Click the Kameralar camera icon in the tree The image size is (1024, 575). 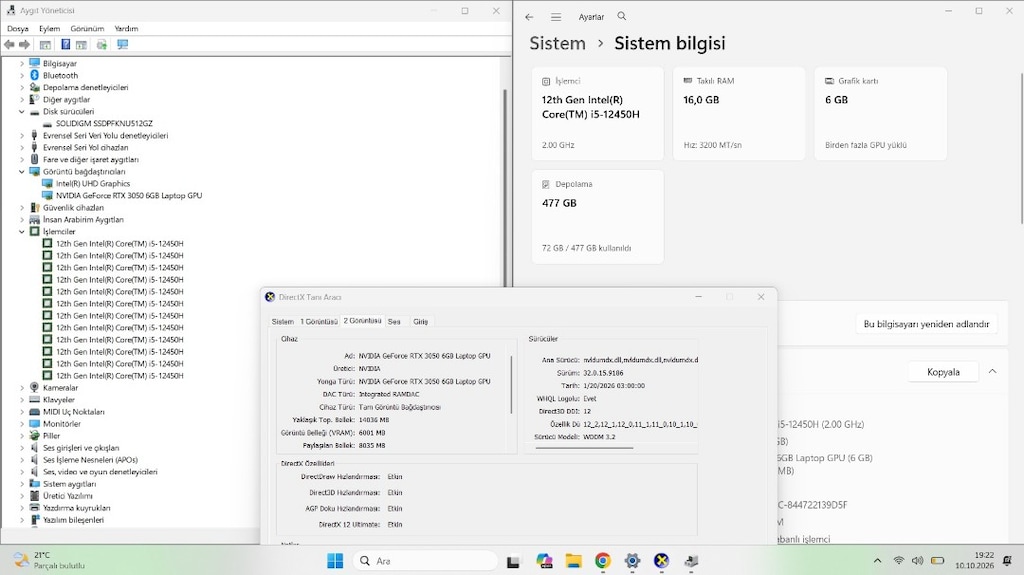point(35,387)
